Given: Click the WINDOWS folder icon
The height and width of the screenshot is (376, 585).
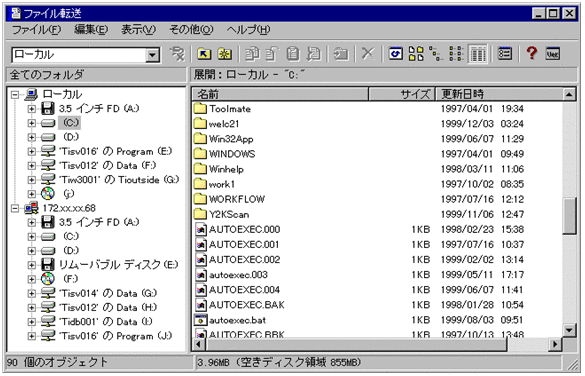Looking at the screenshot, I should (200, 154).
